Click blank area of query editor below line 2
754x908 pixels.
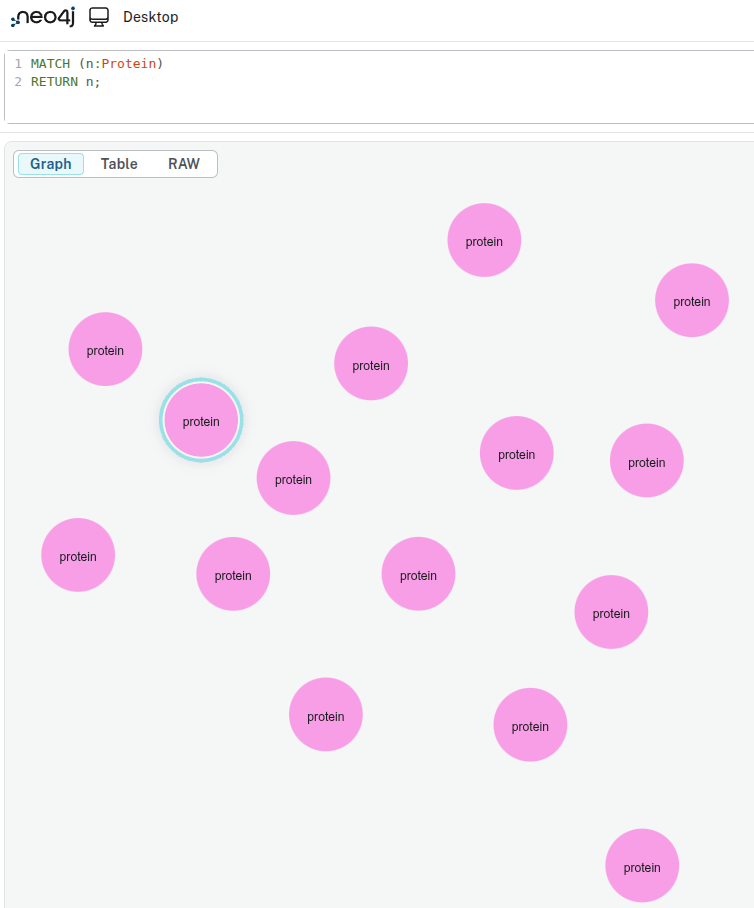[x=300, y=107]
